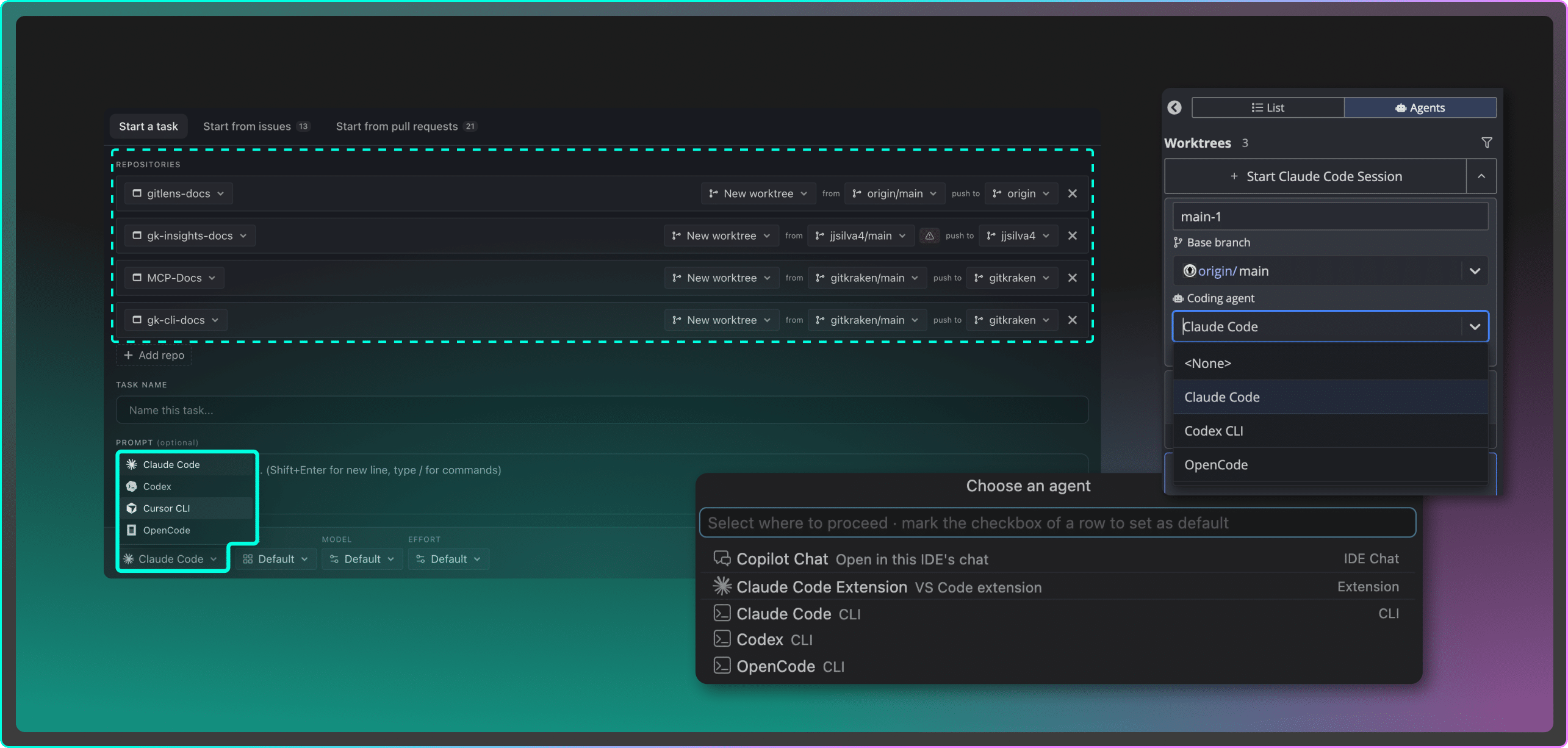
Task: Collapse using chevron beside Start Claude Code Session
Action: [x=1481, y=176]
